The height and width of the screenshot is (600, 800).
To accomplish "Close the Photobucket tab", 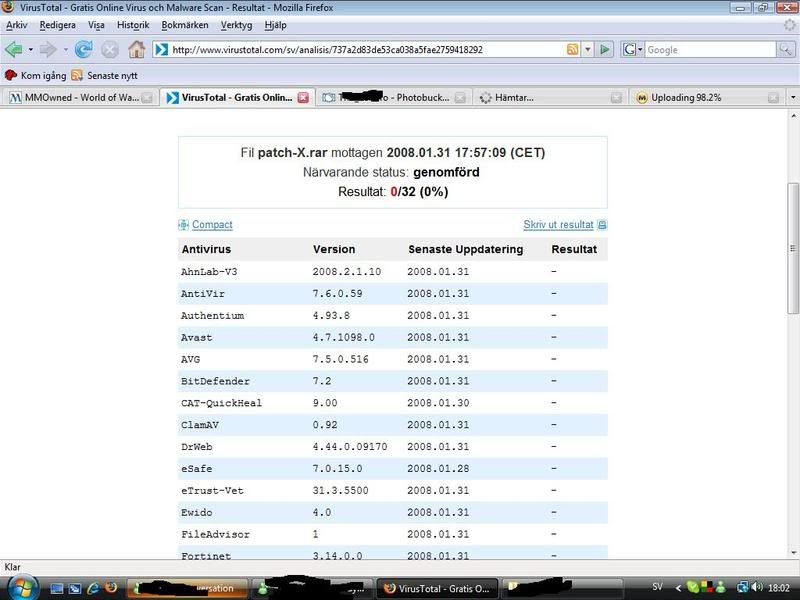I will click(460, 97).
